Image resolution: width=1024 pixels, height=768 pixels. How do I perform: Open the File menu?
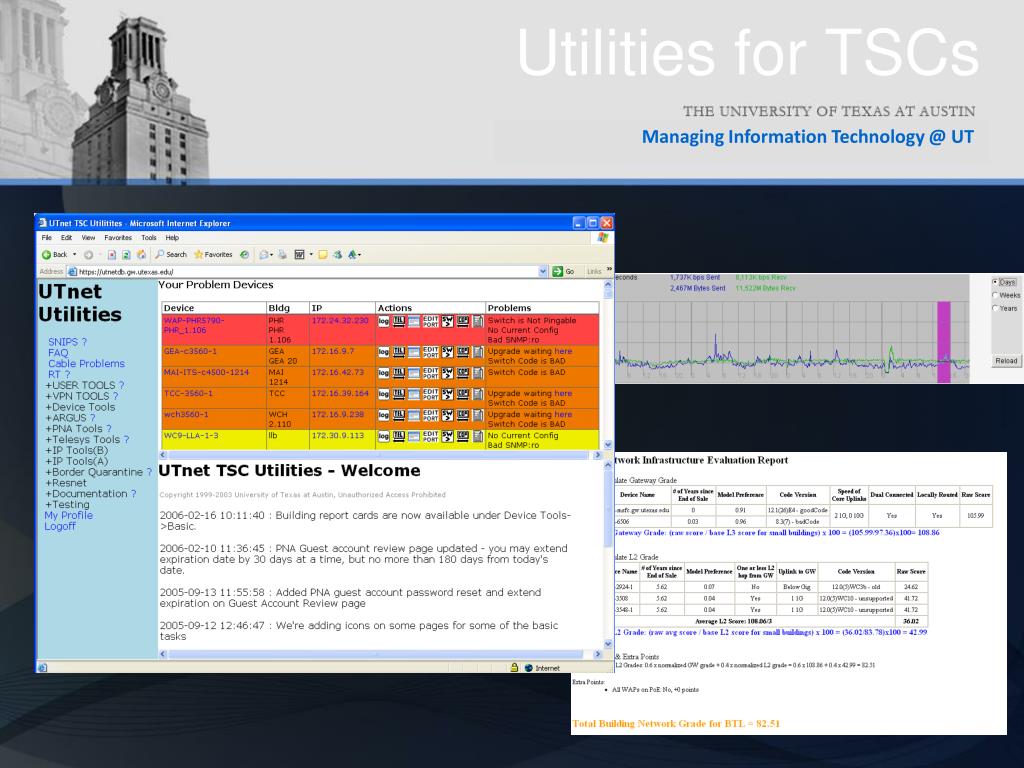coord(46,238)
